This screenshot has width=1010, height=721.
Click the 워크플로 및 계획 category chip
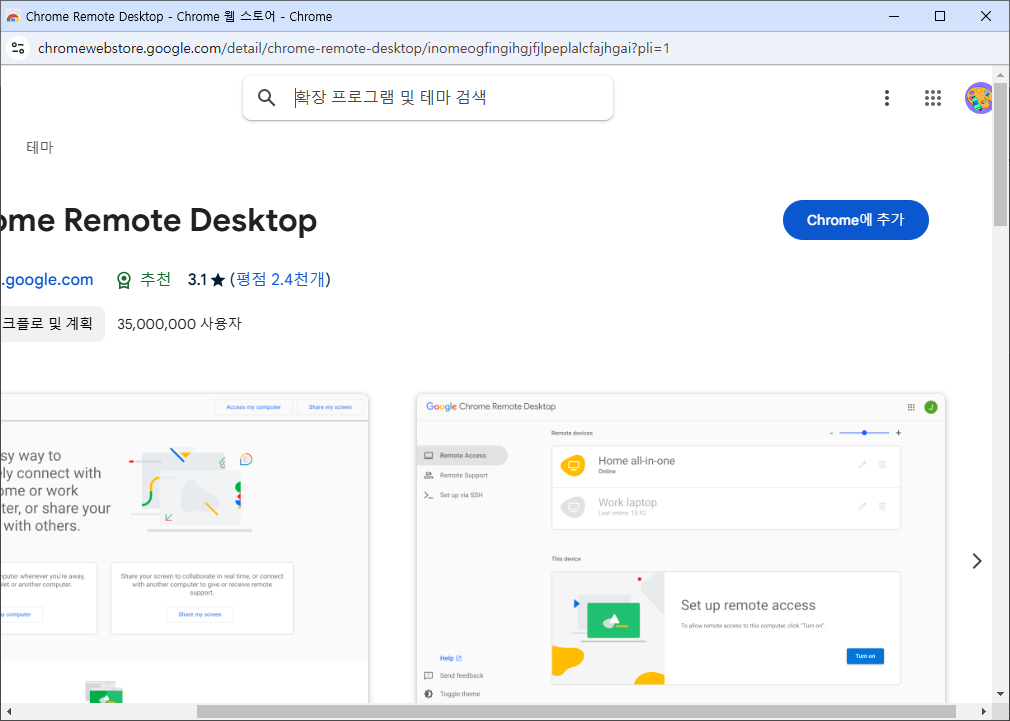52,323
